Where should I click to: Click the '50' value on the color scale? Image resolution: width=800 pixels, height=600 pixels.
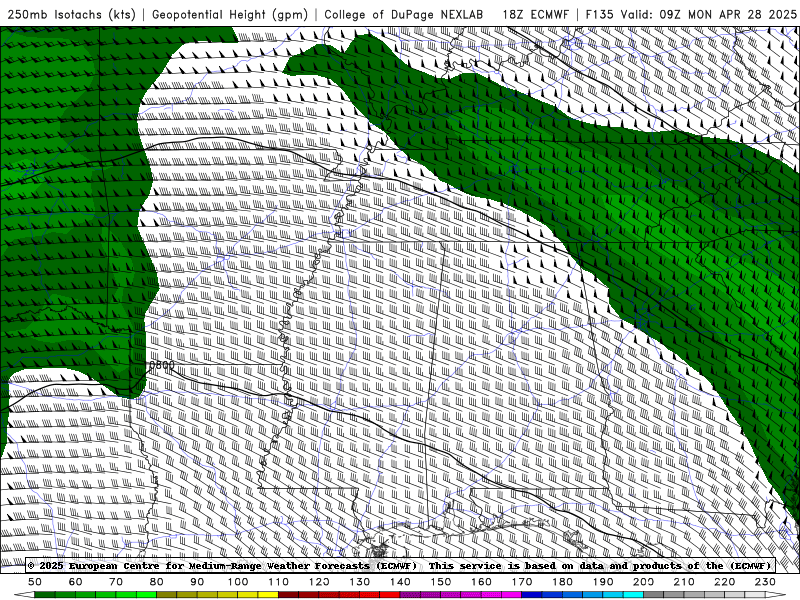pyautogui.click(x=35, y=582)
